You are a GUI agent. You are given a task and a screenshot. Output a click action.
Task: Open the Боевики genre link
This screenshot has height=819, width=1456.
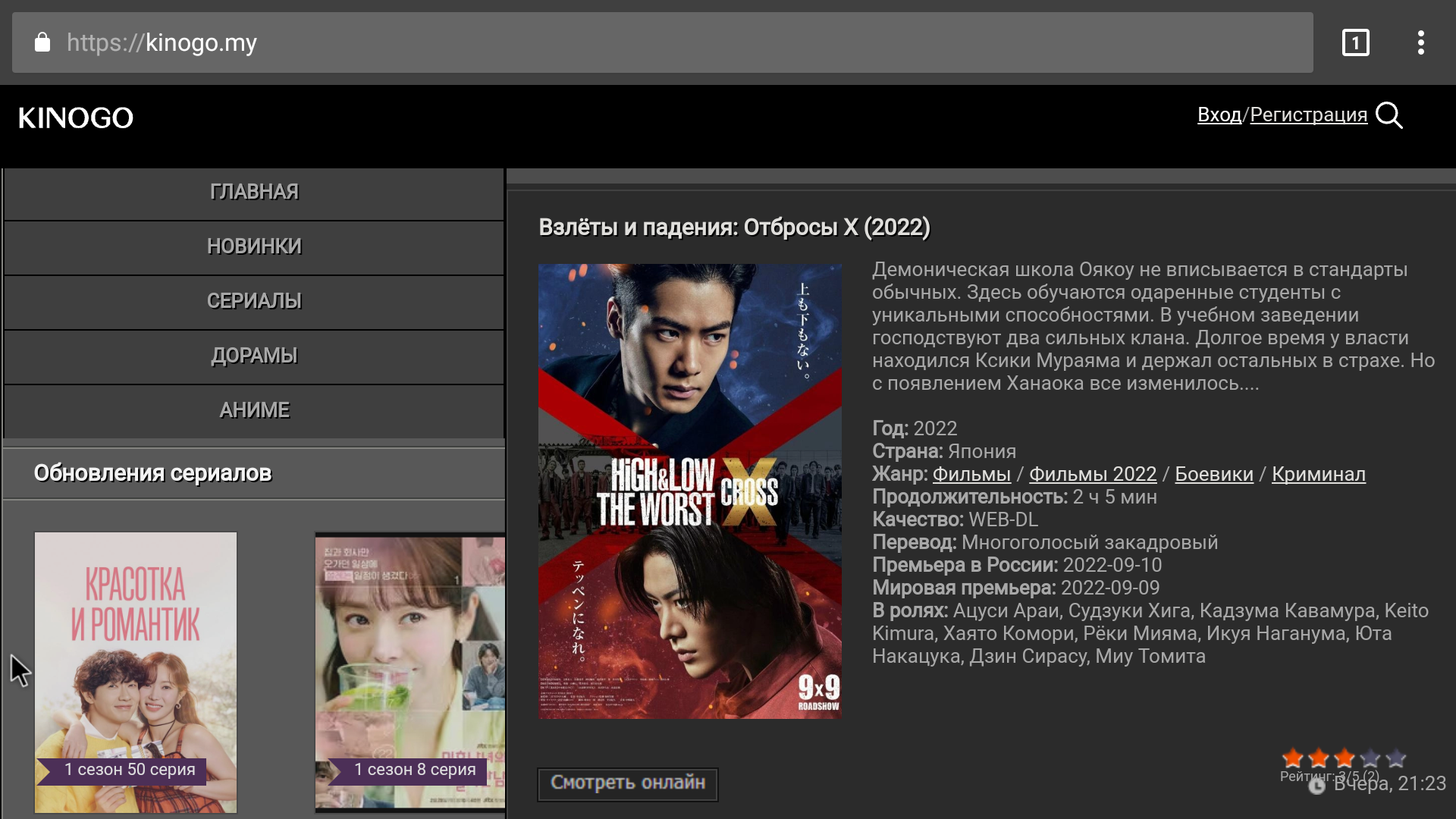point(1213,474)
